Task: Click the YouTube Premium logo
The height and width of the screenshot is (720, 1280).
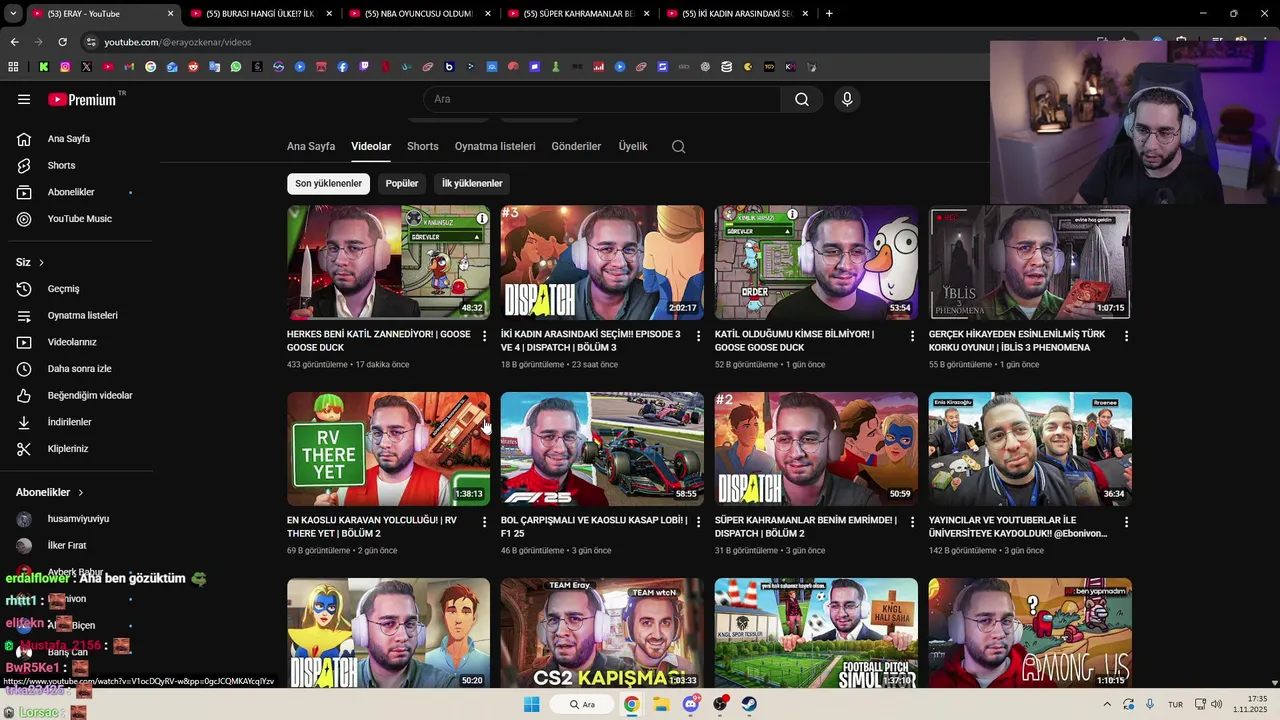Action: pyautogui.click(x=83, y=99)
